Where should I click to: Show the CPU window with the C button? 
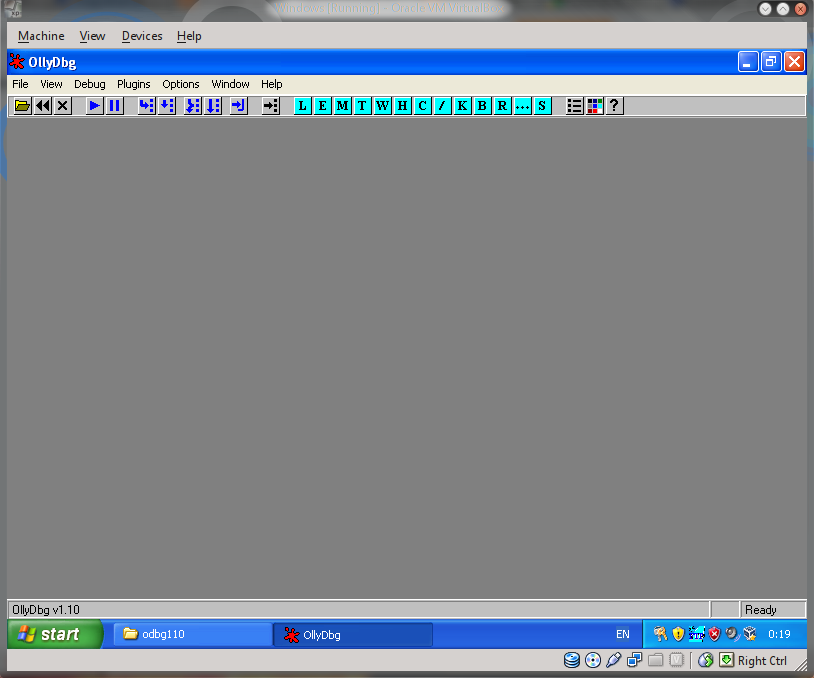pyautogui.click(x=423, y=106)
